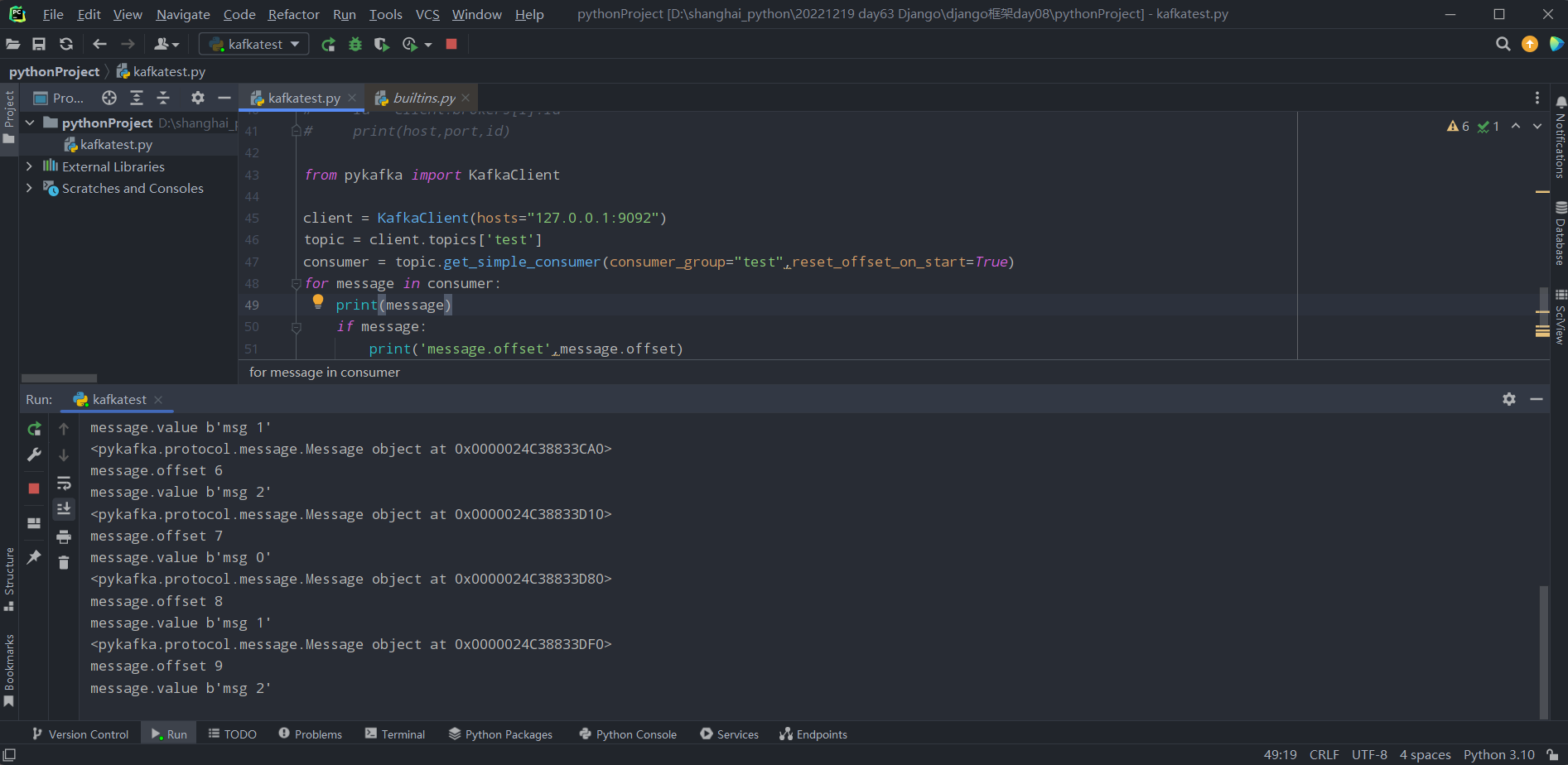Open the TODO tool window
Image resolution: width=1568 pixels, height=765 pixels.
pyautogui.click(x=232, y=734)
